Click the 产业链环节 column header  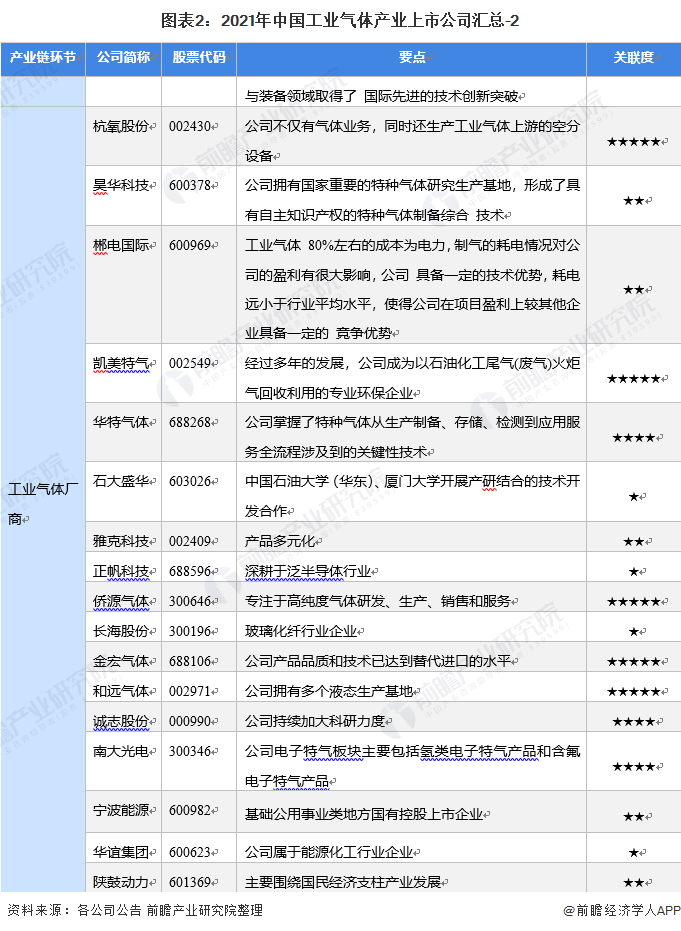point(43,58)
